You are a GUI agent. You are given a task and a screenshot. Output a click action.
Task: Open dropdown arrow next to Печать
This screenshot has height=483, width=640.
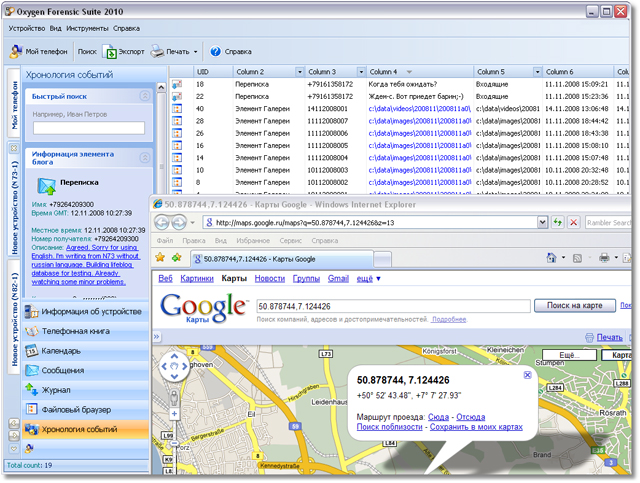click(x=196, y=52)
